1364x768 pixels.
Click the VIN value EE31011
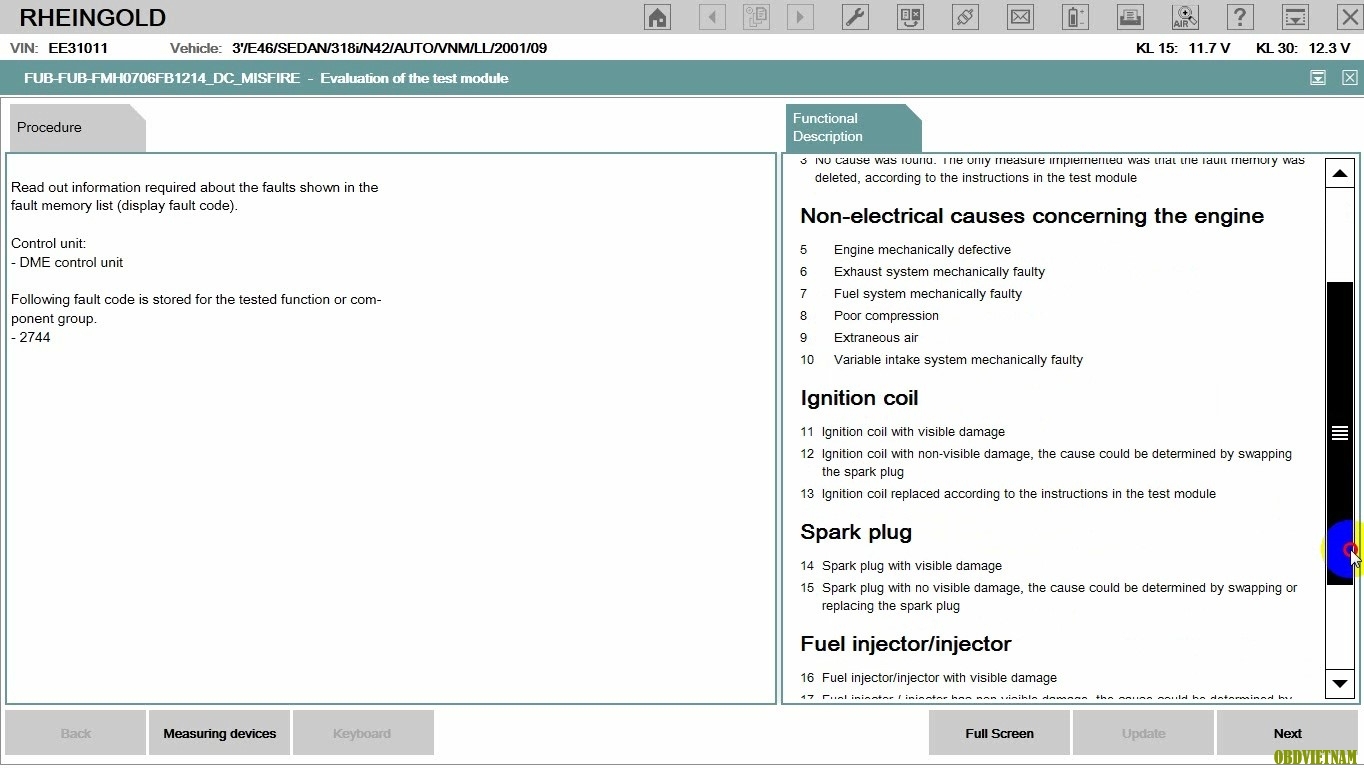pos(78,48)
